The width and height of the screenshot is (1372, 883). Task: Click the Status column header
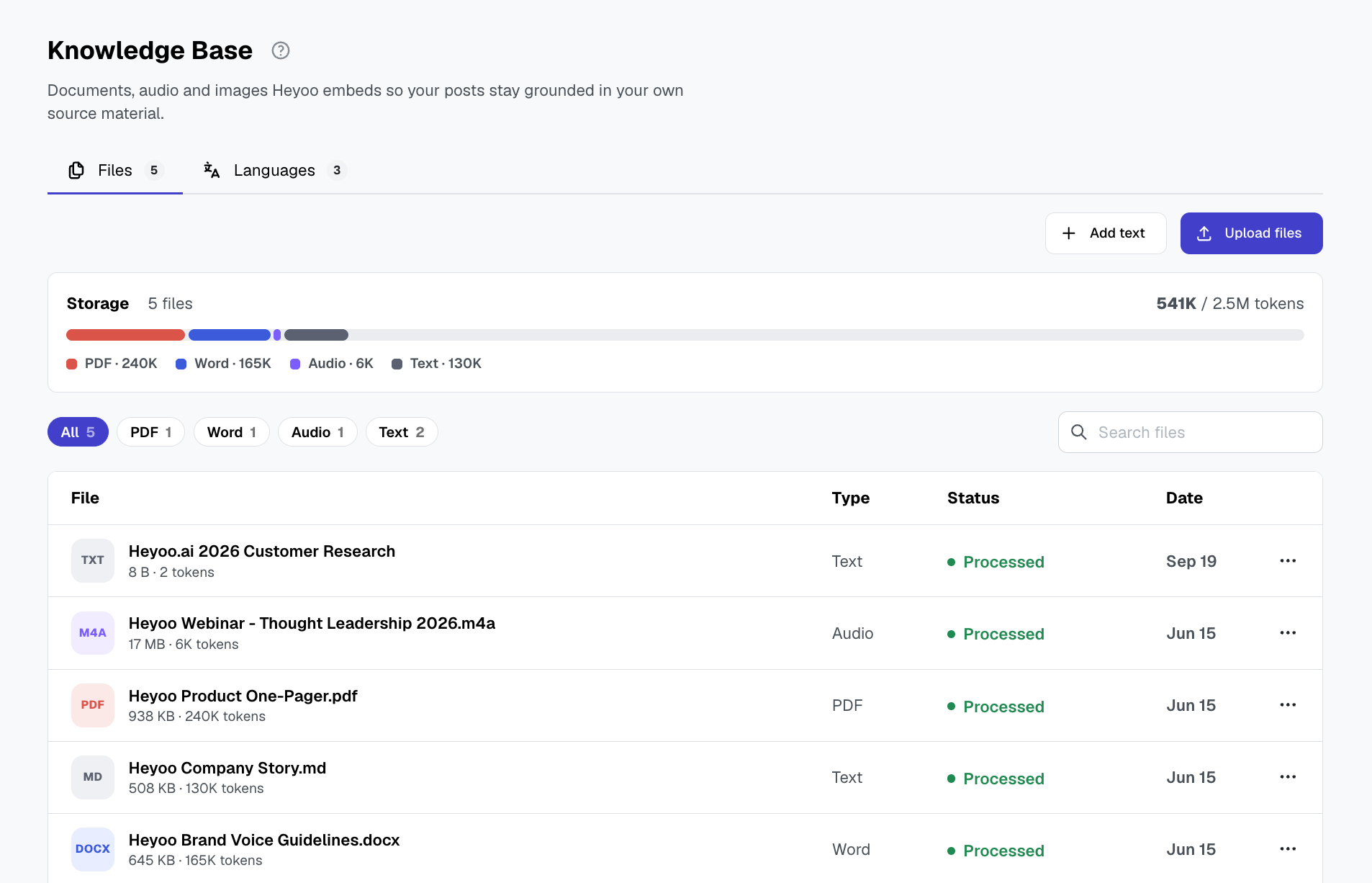[x=973, y=498]
